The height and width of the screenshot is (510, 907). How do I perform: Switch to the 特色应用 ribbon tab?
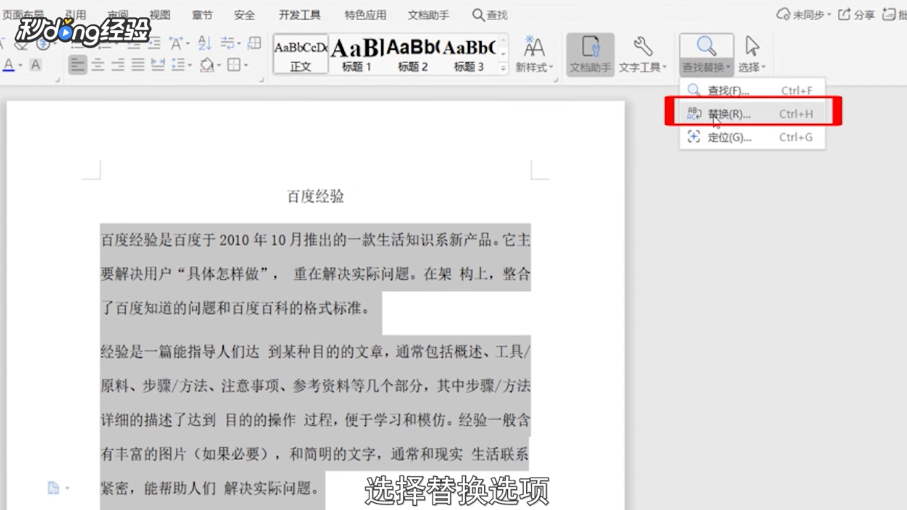(x=365, y=15)
